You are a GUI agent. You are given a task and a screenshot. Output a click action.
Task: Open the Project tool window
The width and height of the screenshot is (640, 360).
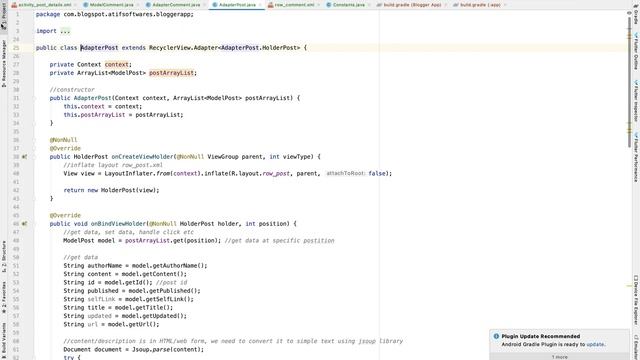point(4,16)
